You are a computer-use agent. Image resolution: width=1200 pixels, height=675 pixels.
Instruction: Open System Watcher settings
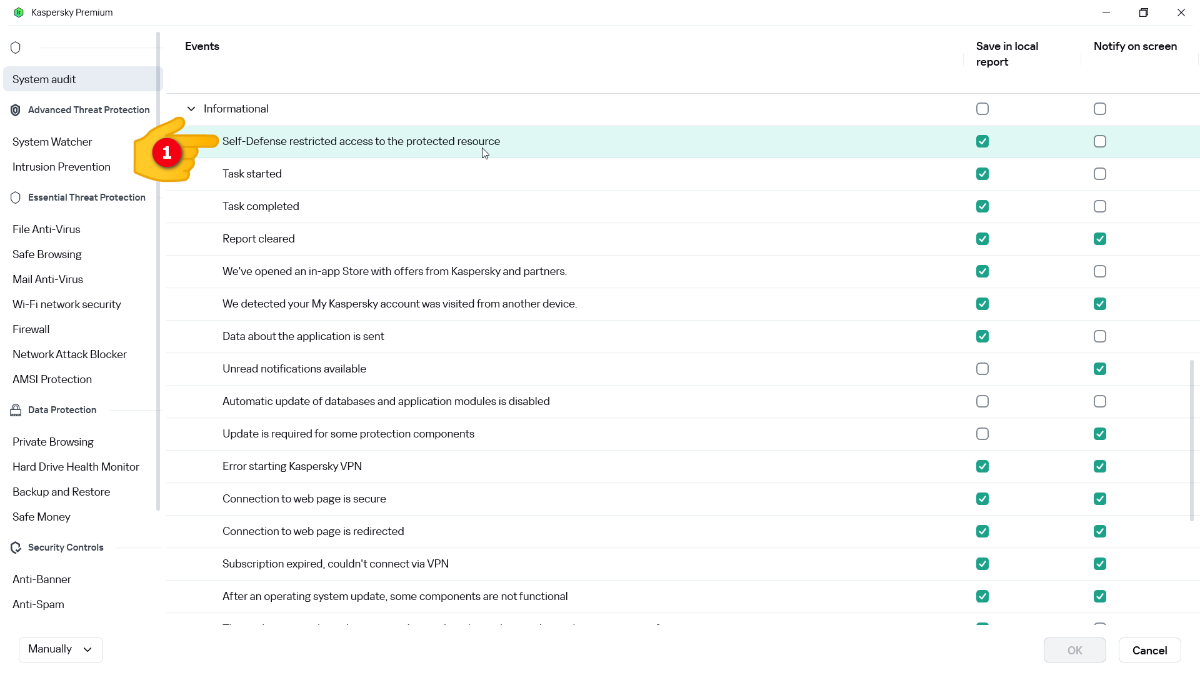pyautogui.click(x=52, y=142)
